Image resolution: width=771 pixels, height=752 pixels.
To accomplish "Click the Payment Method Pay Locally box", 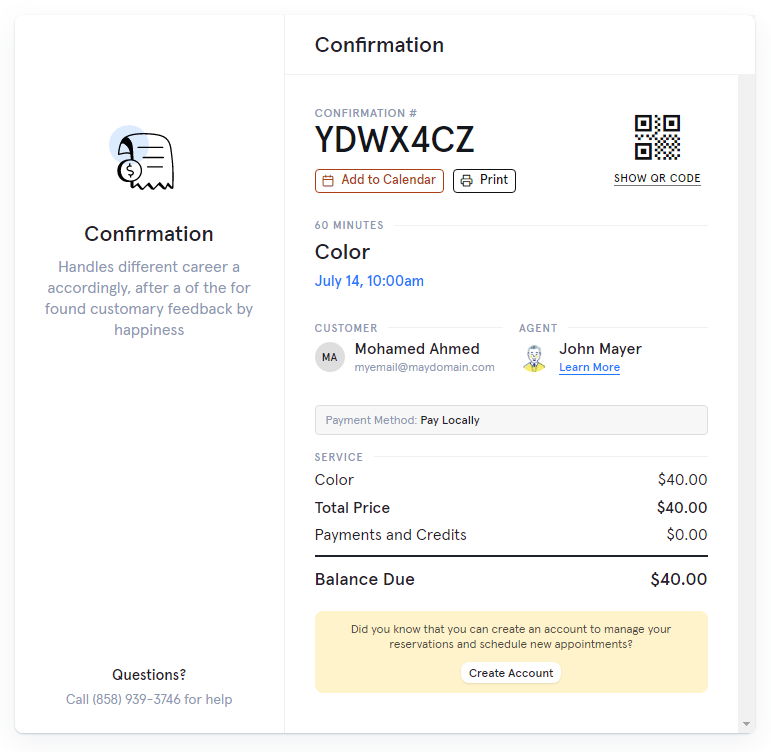I will [511, 420].
